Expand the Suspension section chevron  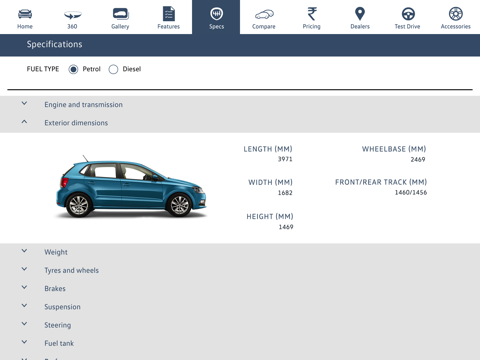pos(24,306)
